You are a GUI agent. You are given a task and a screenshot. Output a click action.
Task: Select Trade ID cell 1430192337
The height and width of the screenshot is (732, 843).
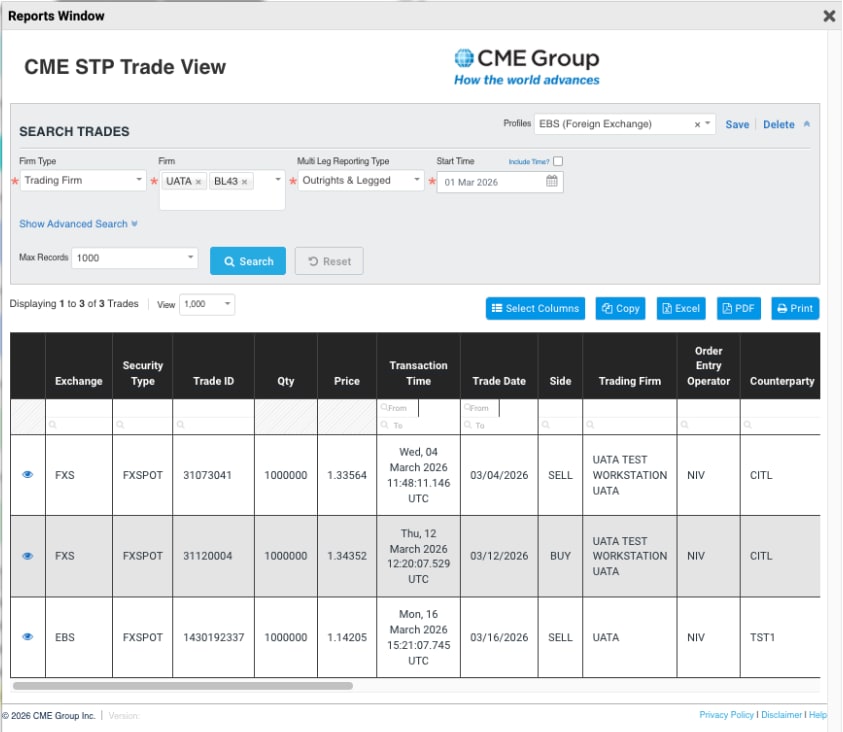click(213, 637)
